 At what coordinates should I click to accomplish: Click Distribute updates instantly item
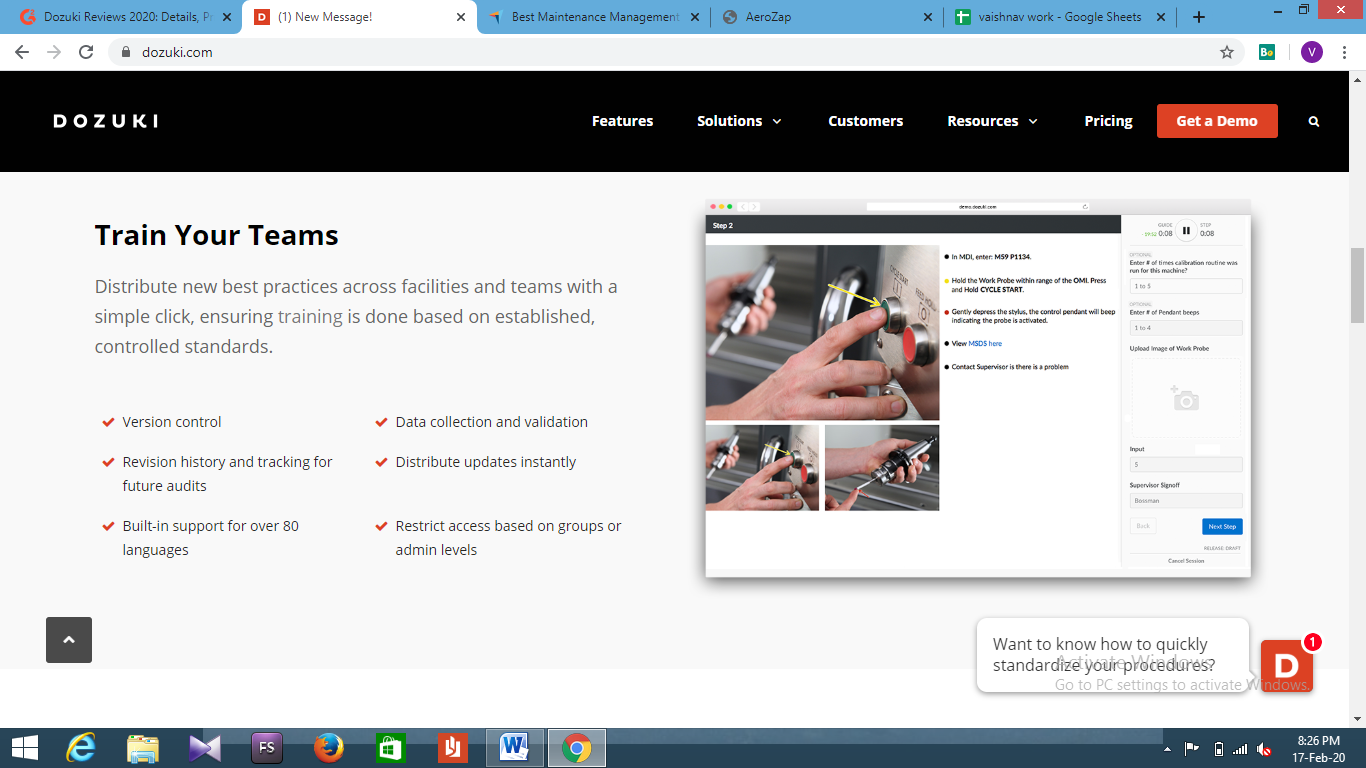point(486,462)
